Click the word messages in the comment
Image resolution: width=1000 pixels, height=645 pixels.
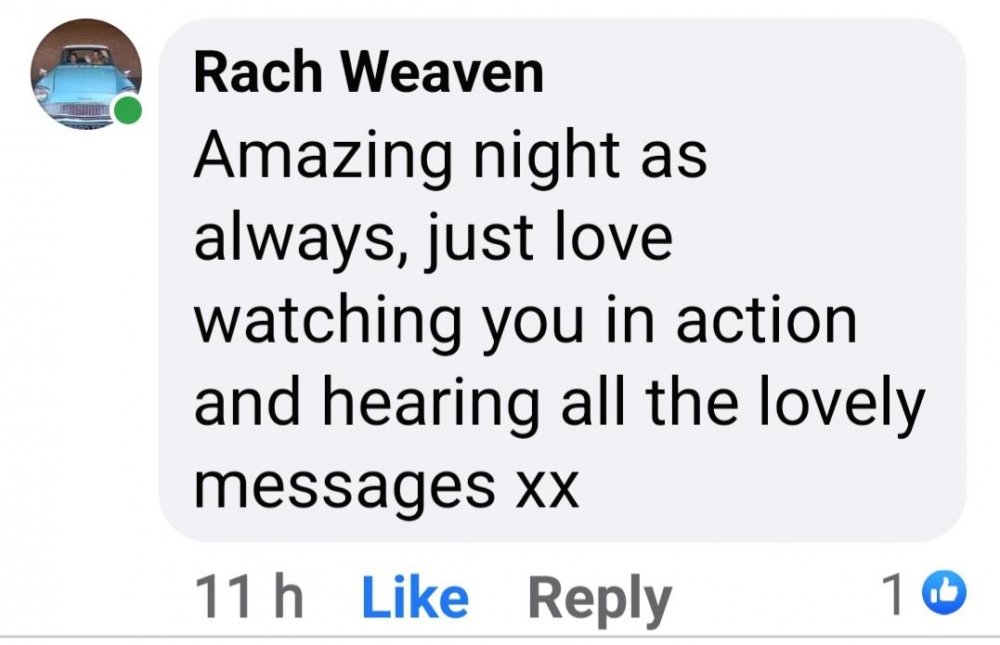pos(344,488)
